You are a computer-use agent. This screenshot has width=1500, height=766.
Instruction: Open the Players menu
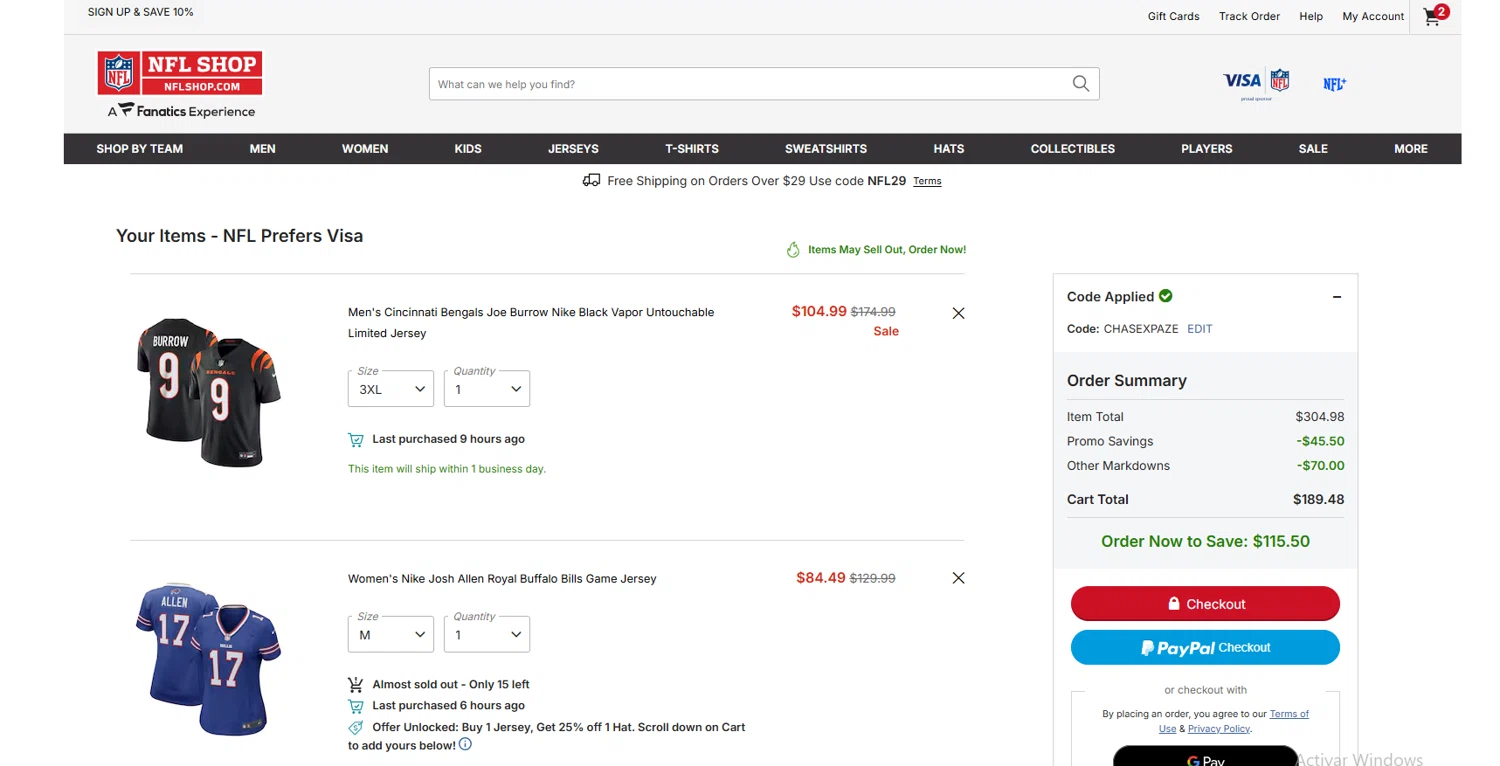[1207, 149]
